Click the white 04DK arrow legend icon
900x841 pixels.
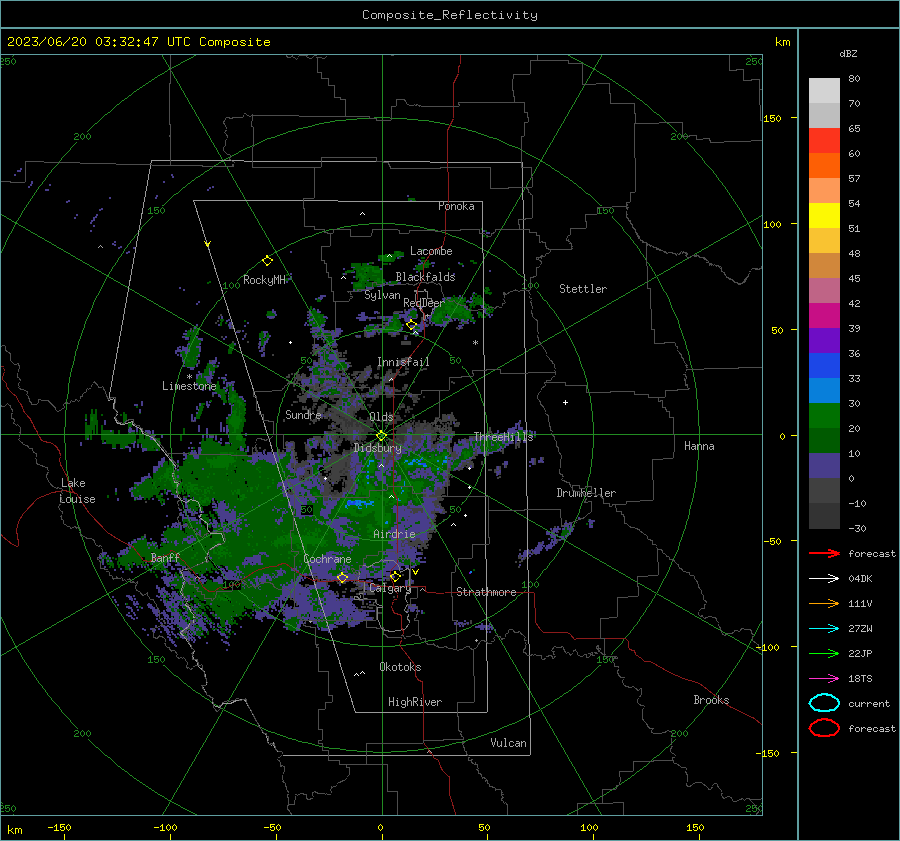pos(824,578)
